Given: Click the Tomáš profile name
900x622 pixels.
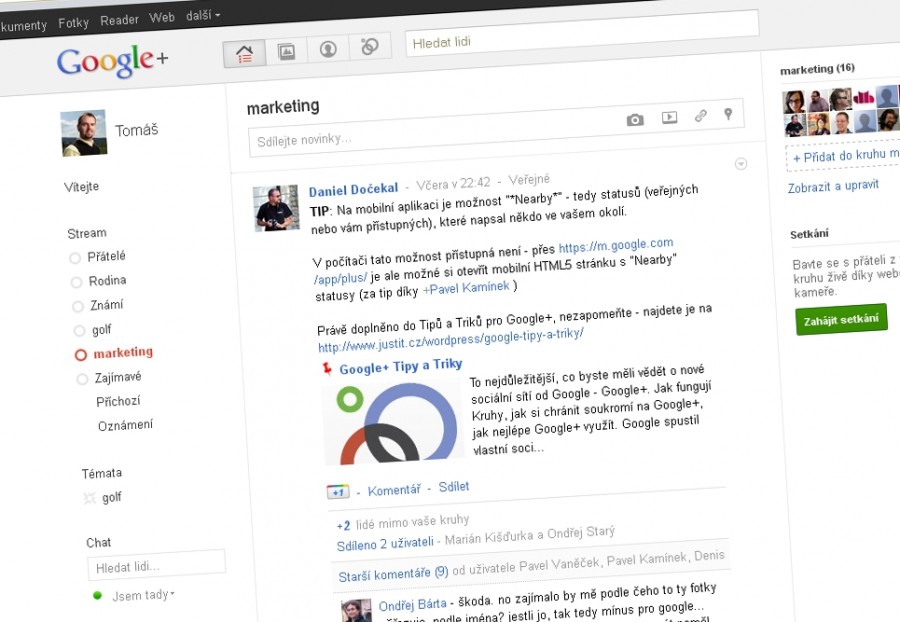Looking at the screenshot, I should tap(136, 130).
